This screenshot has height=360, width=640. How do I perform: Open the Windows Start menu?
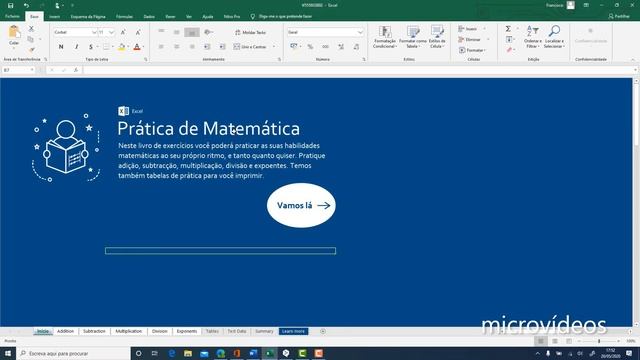[x=8, y=353]
